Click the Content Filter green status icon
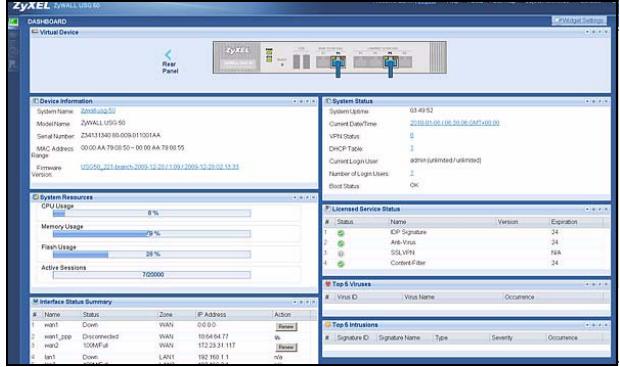This screenshot has height=367, width=620. pos(340,264)
